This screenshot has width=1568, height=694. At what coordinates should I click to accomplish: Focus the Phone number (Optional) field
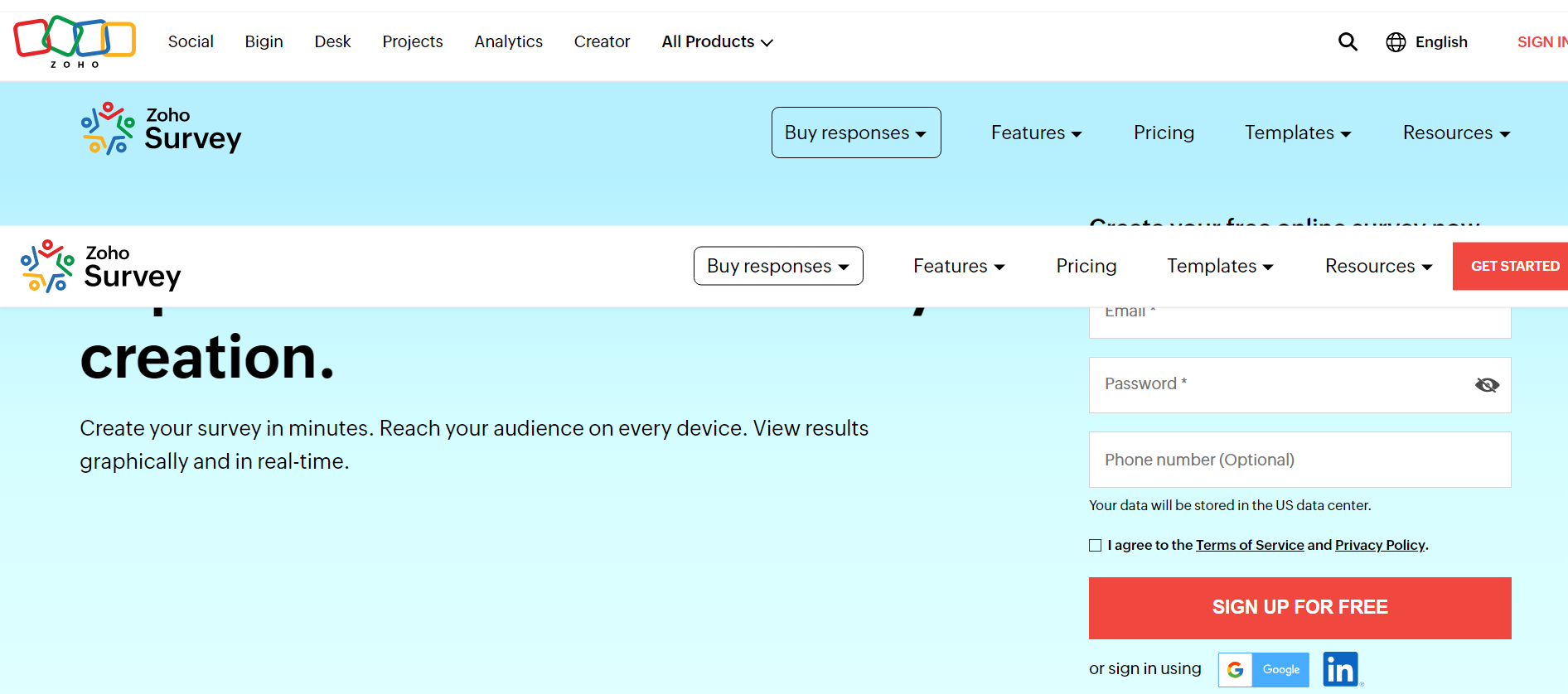tap(1299, 460)
